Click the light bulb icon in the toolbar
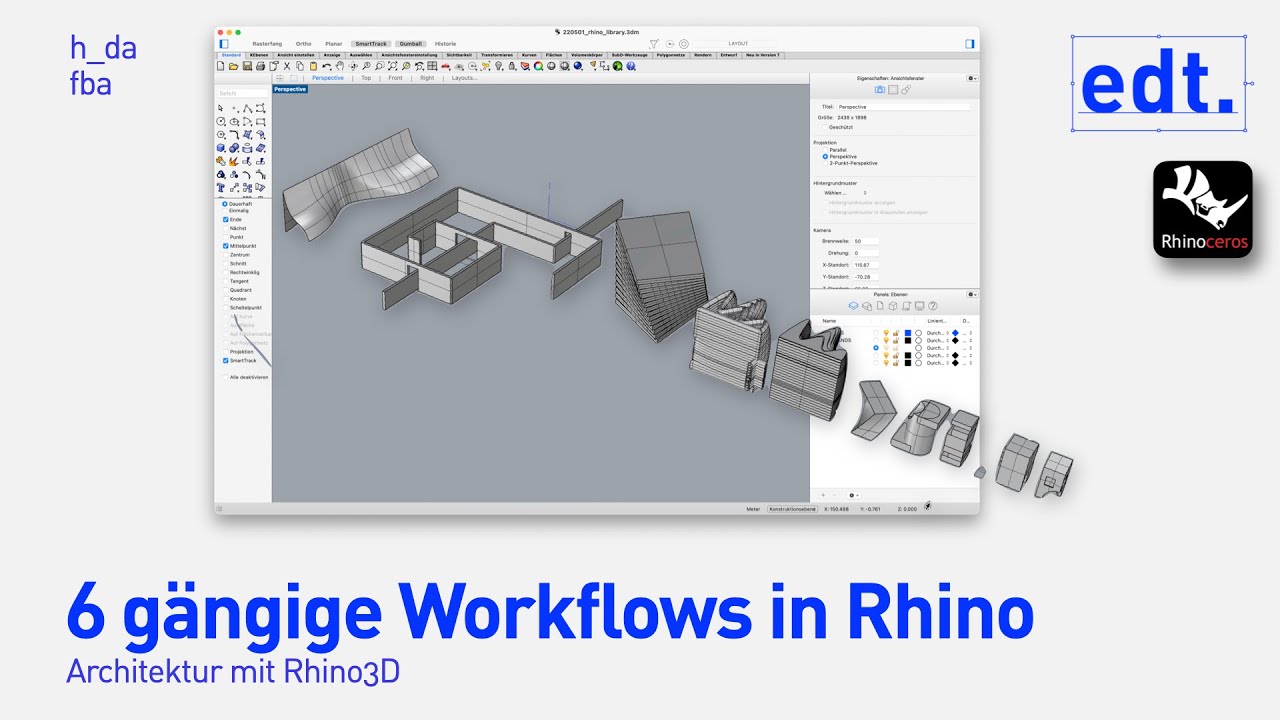Screen dimensions: 1280x720 pyautogui.click(x=498, y=66)
